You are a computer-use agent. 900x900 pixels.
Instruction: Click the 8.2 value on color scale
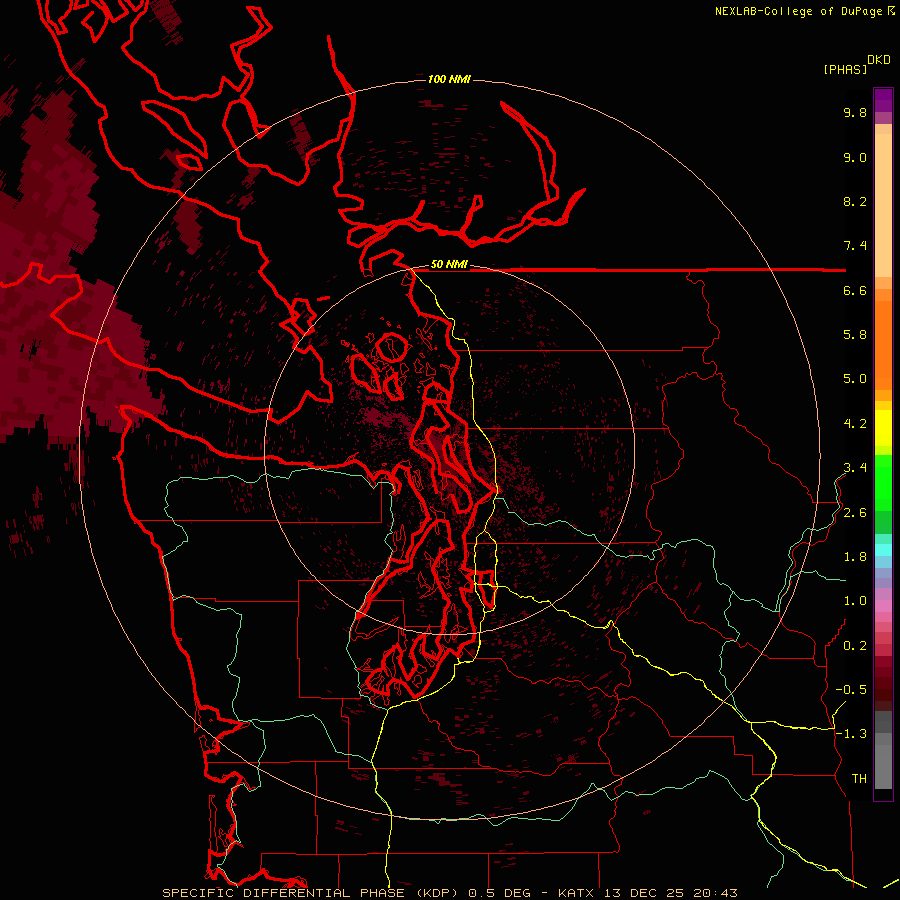point(855,201)
